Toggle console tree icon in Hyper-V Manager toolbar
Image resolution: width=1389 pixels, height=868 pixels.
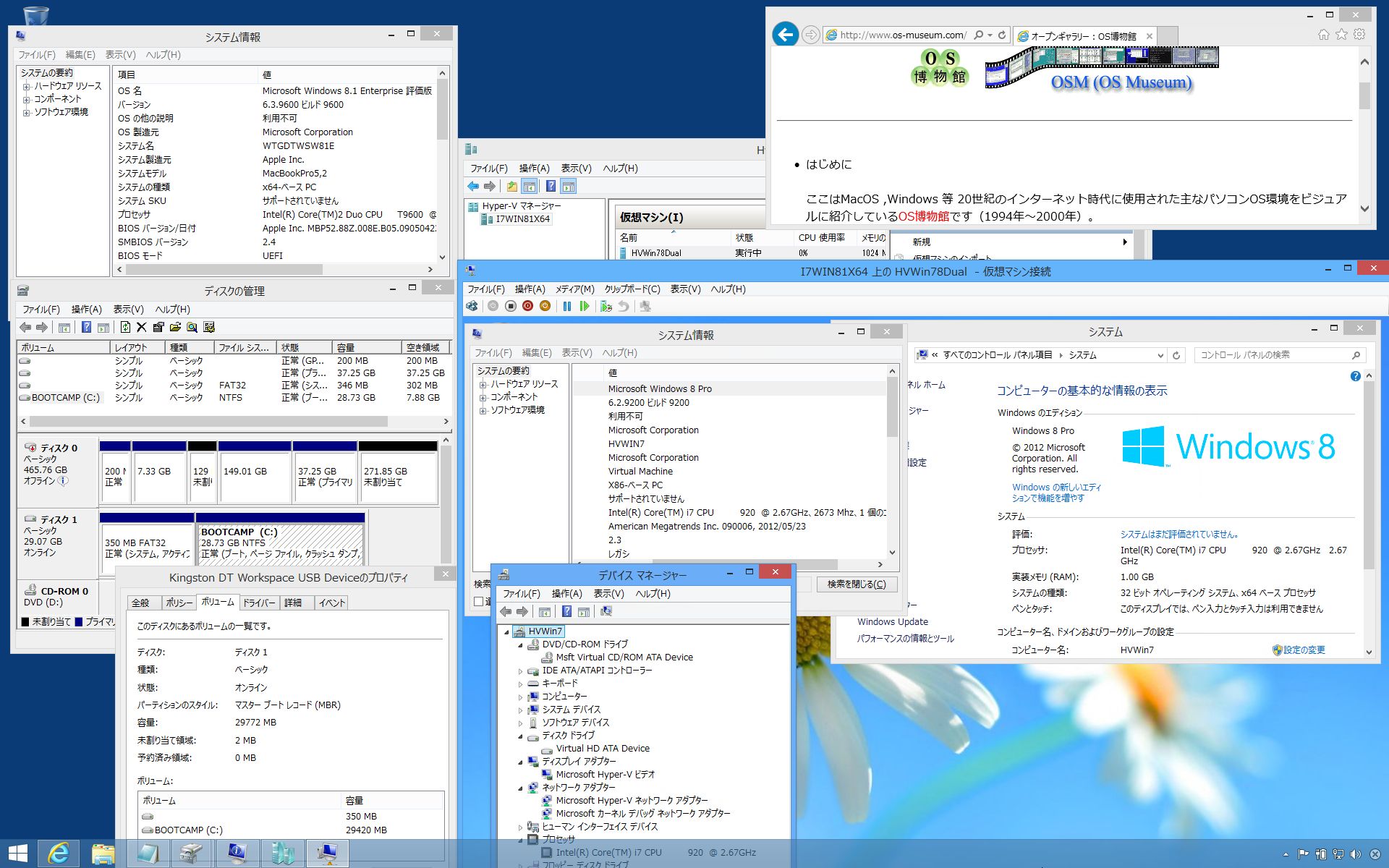(x=530, y=186)
